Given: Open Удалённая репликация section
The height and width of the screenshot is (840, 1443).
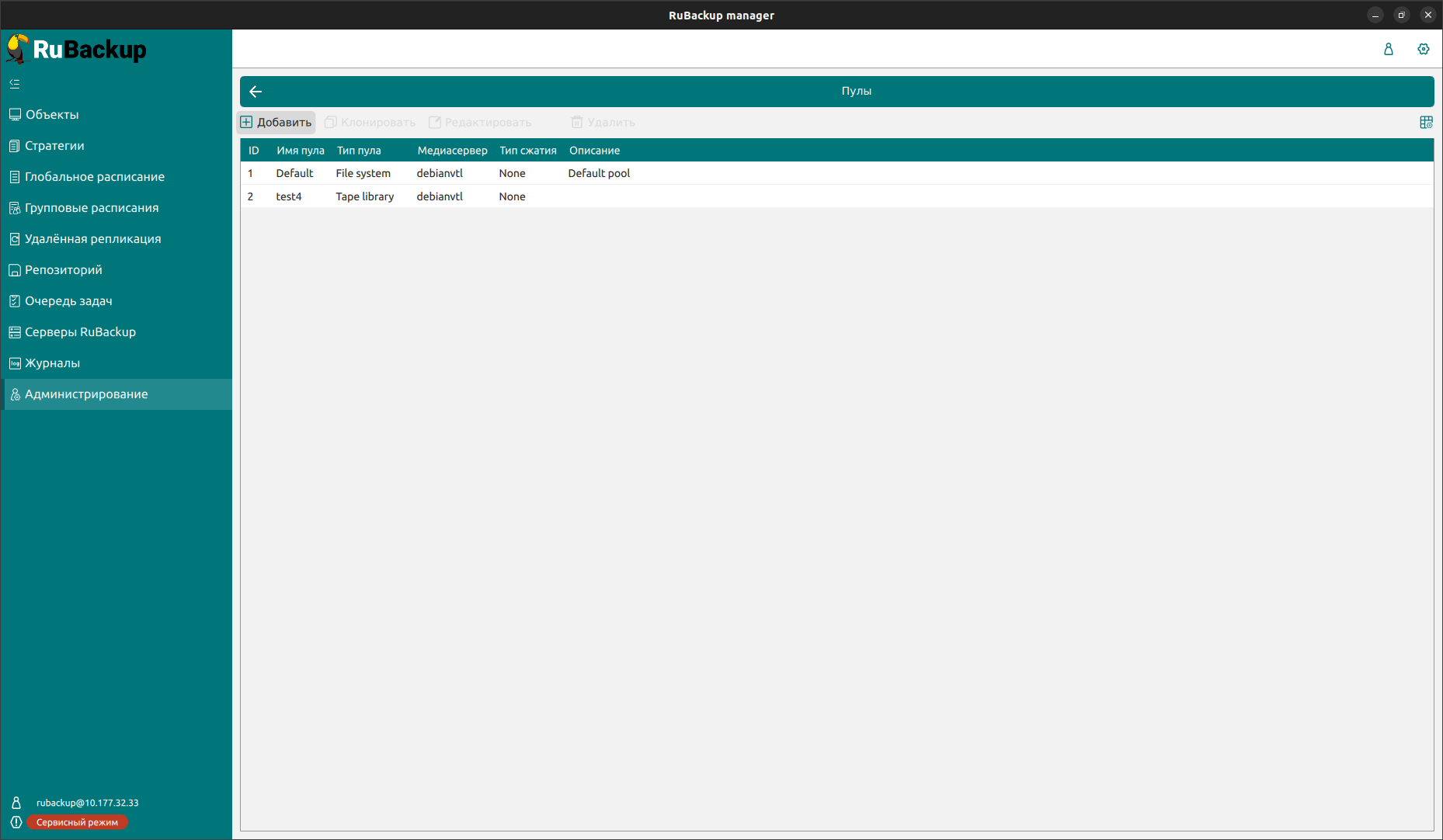Looking at the screenshot, I should coord(92,239).
